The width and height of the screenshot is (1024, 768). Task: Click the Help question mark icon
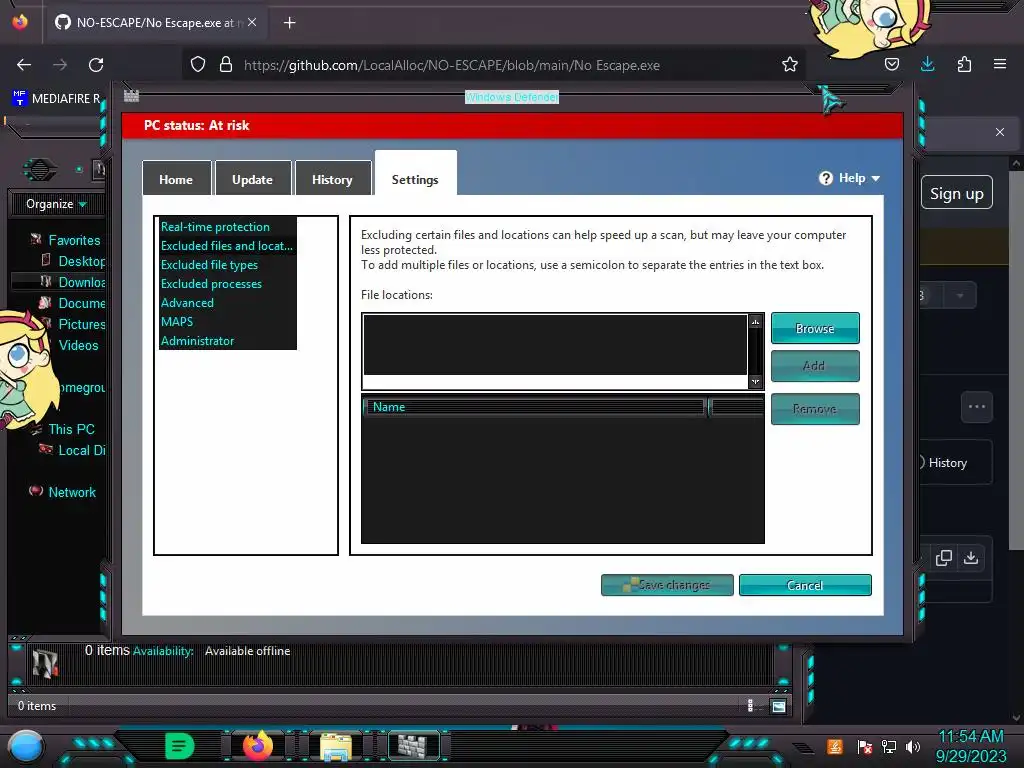(x=825, y=178)
